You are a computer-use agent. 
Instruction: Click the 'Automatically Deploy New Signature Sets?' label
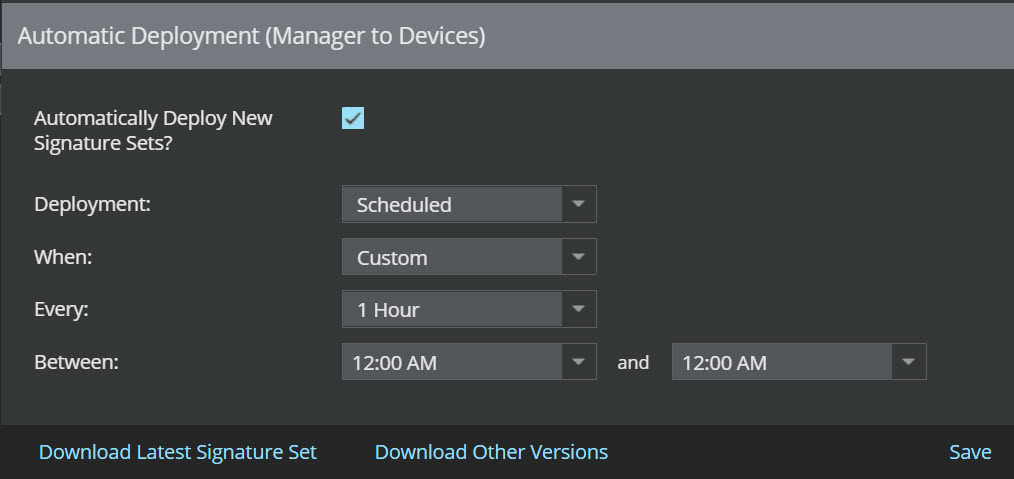[x=153, y=131]
